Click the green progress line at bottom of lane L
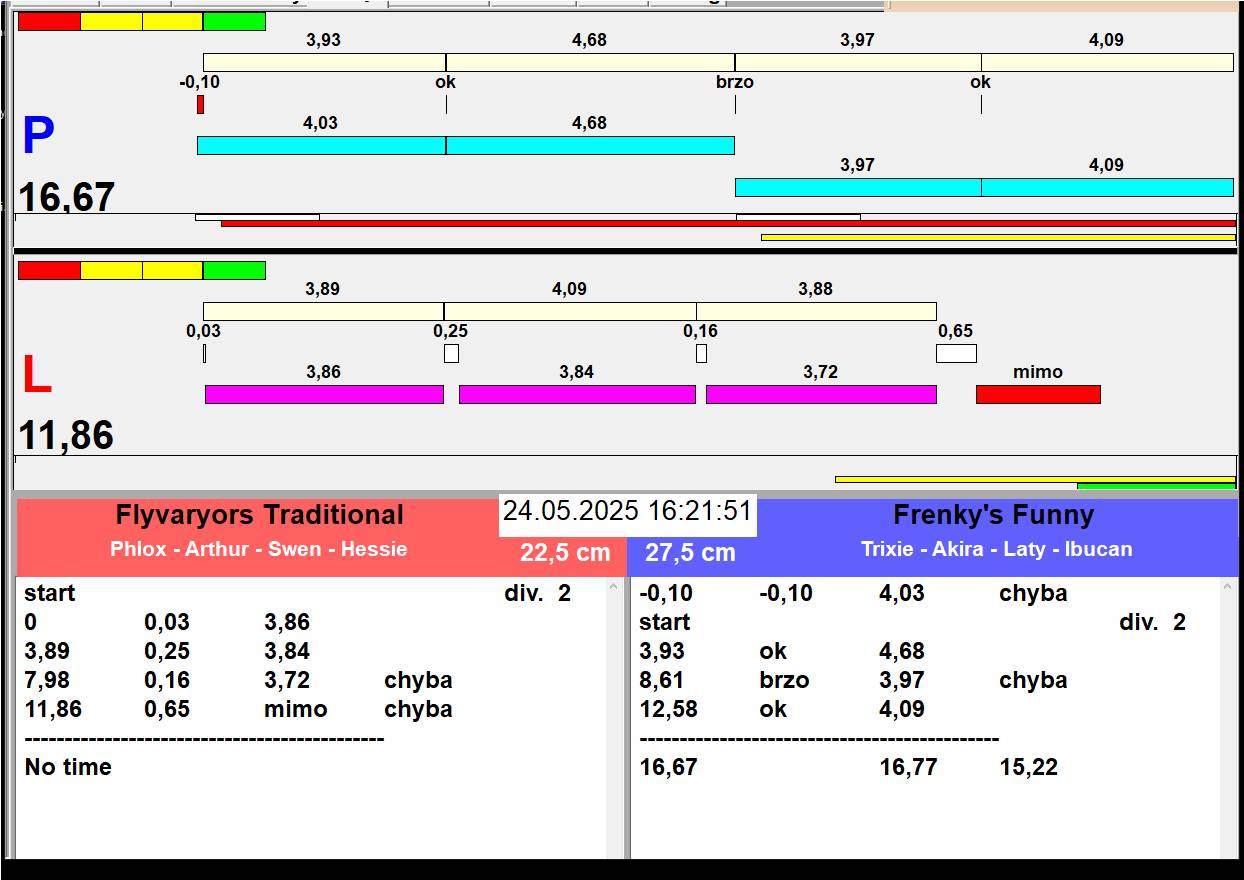The height and width of the screenshot is (880, 1244). (x=1156, y=486)
